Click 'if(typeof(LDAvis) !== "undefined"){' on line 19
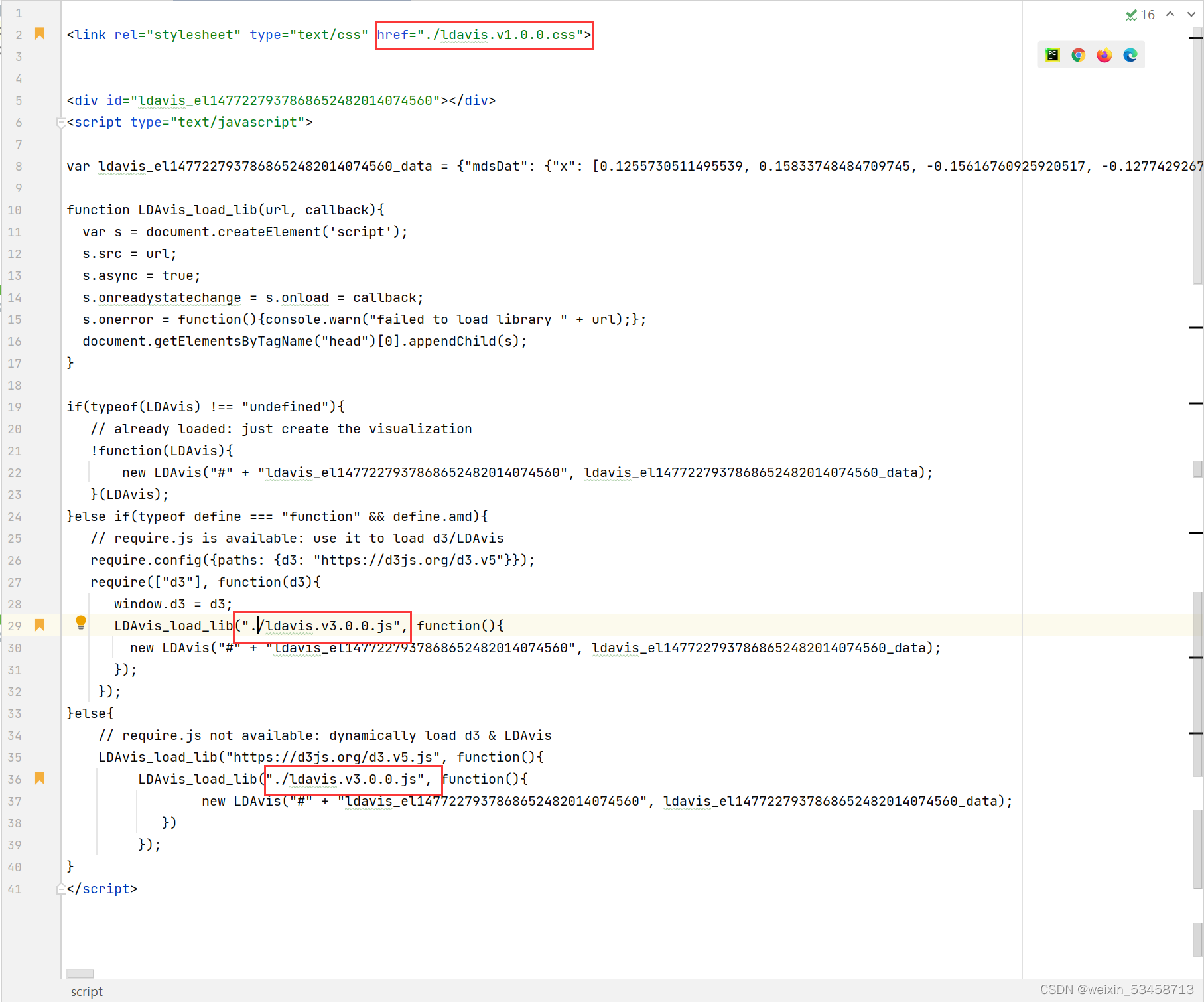Image resolution: width=1204 pixels, height=1002 pixels. pyautogui.click(x=206, y=407)
